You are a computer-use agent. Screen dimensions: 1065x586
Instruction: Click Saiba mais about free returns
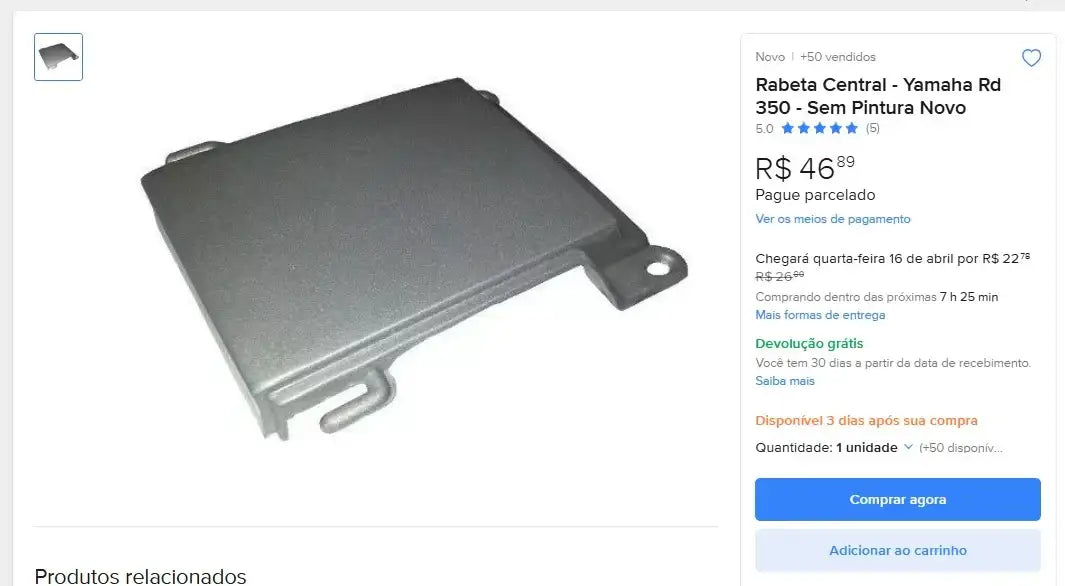pyautogui.click(x=784, y=381)
